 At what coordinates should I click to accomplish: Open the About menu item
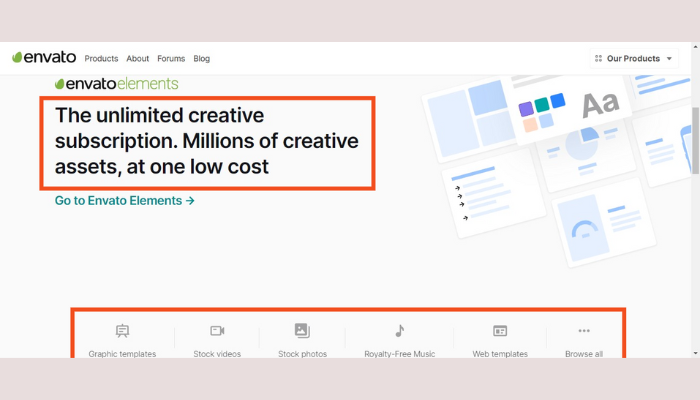point(138,58)
